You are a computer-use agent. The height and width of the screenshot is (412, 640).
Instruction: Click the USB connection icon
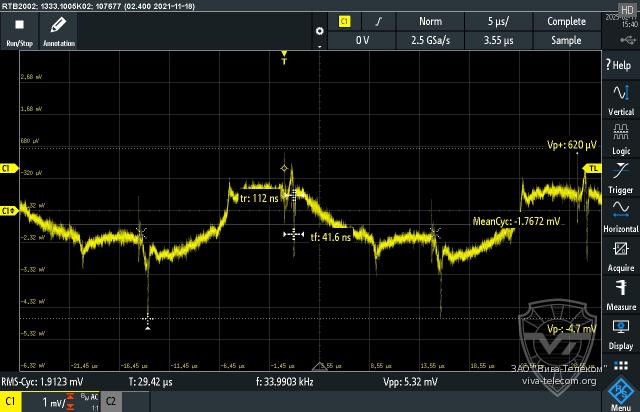point(628,40)
